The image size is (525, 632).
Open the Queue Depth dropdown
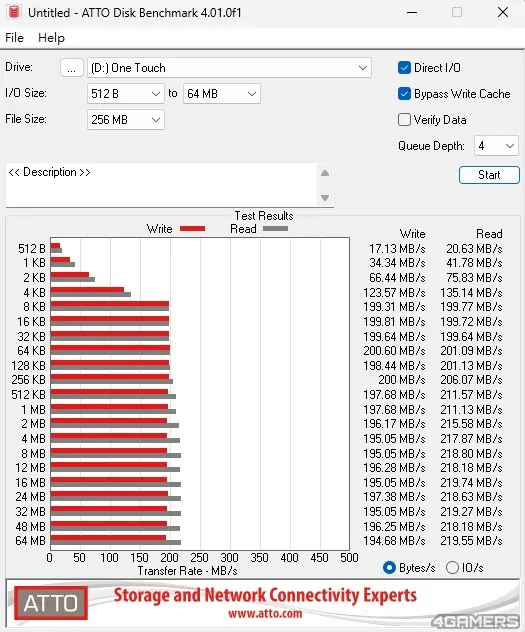[x=496, y=146]
